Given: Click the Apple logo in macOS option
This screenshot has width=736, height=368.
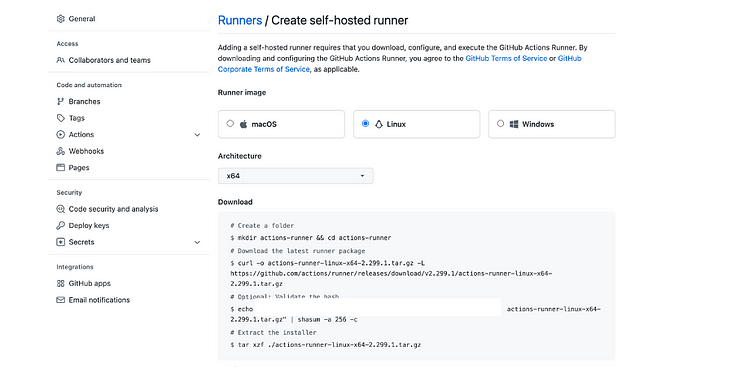Looking at the screenshot, I should [243, 124].
